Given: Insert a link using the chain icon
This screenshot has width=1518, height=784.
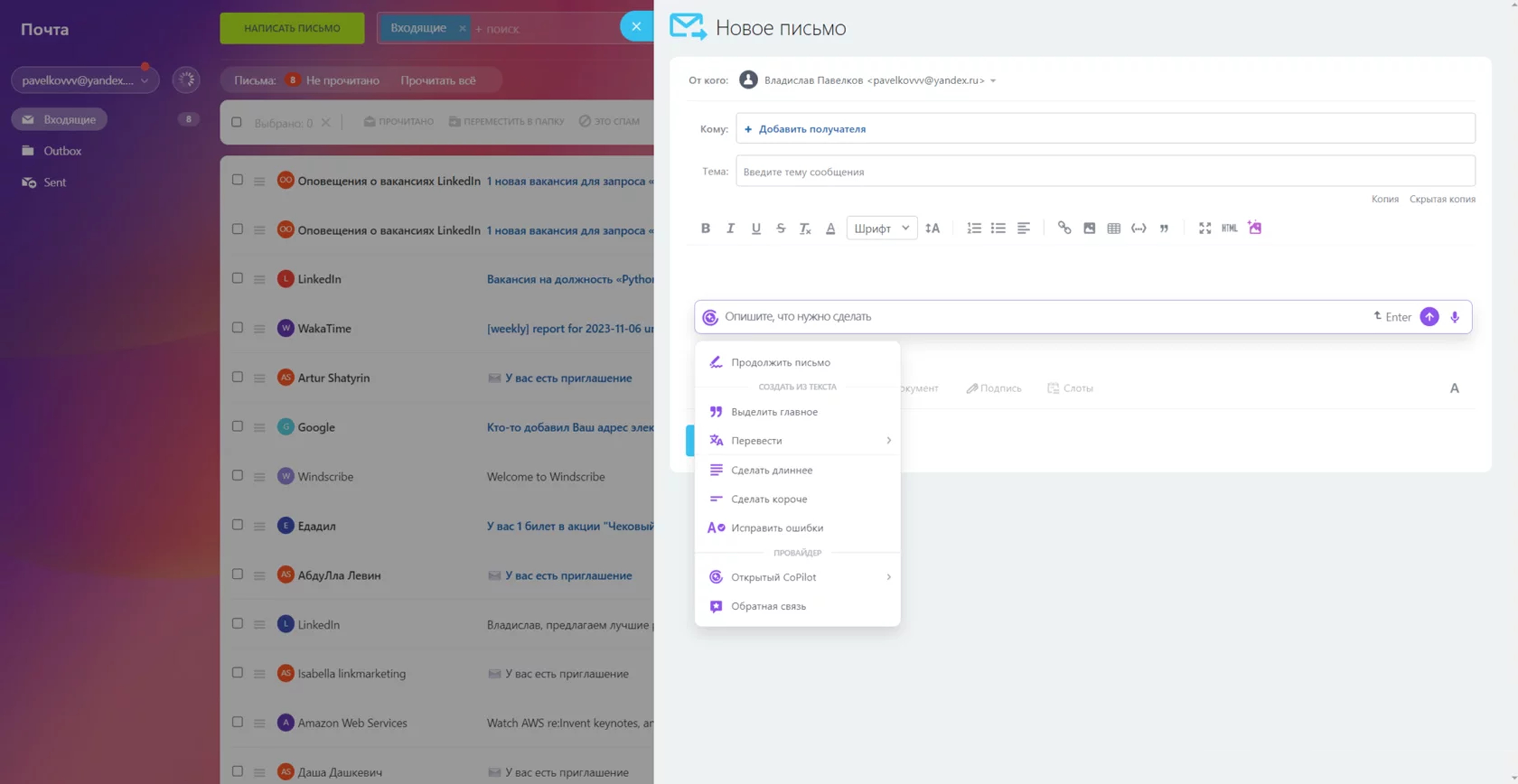Looking at the screenshot, I should (x=1064, y=227).
